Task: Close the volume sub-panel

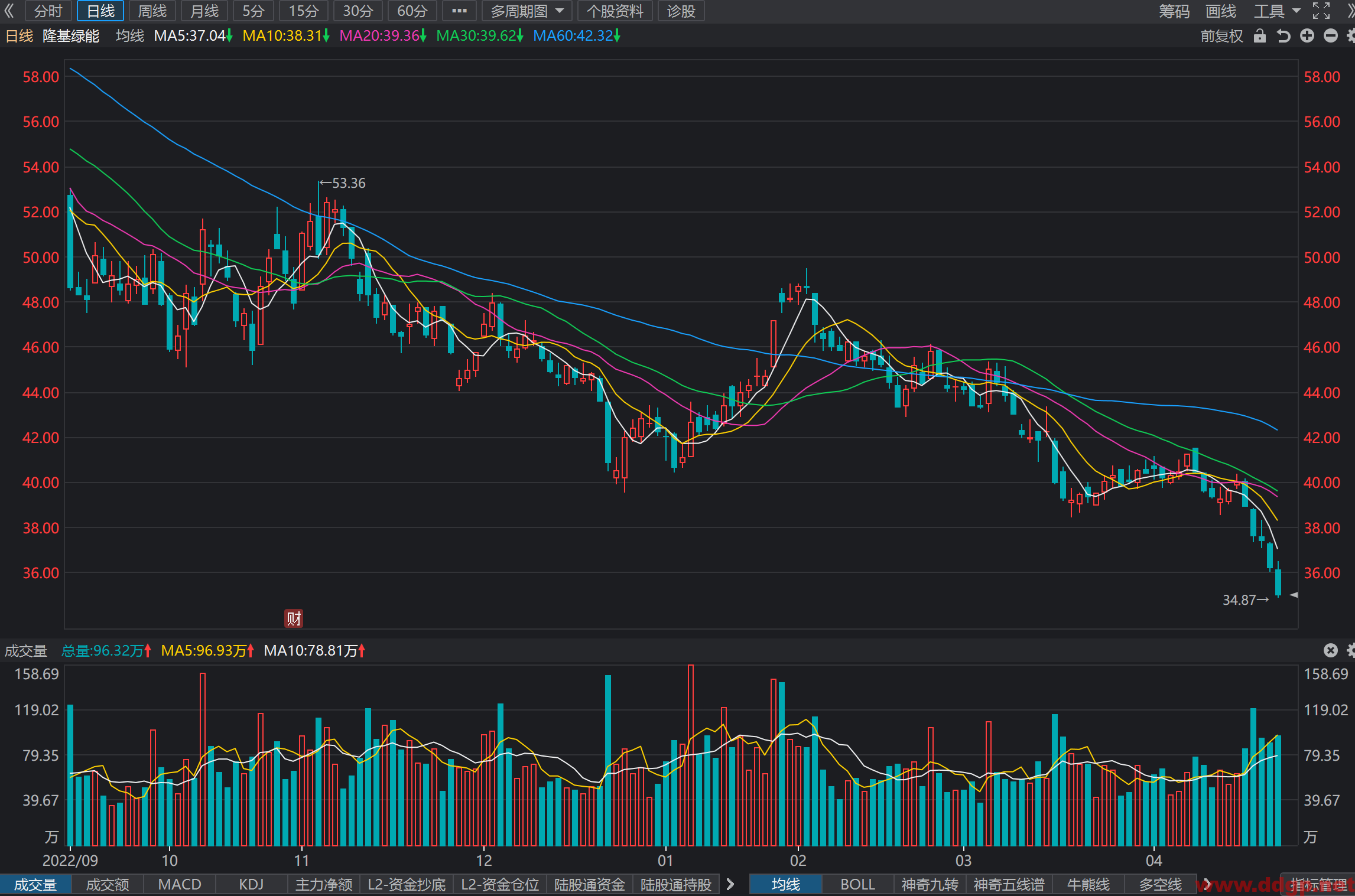Action: 1331,650
